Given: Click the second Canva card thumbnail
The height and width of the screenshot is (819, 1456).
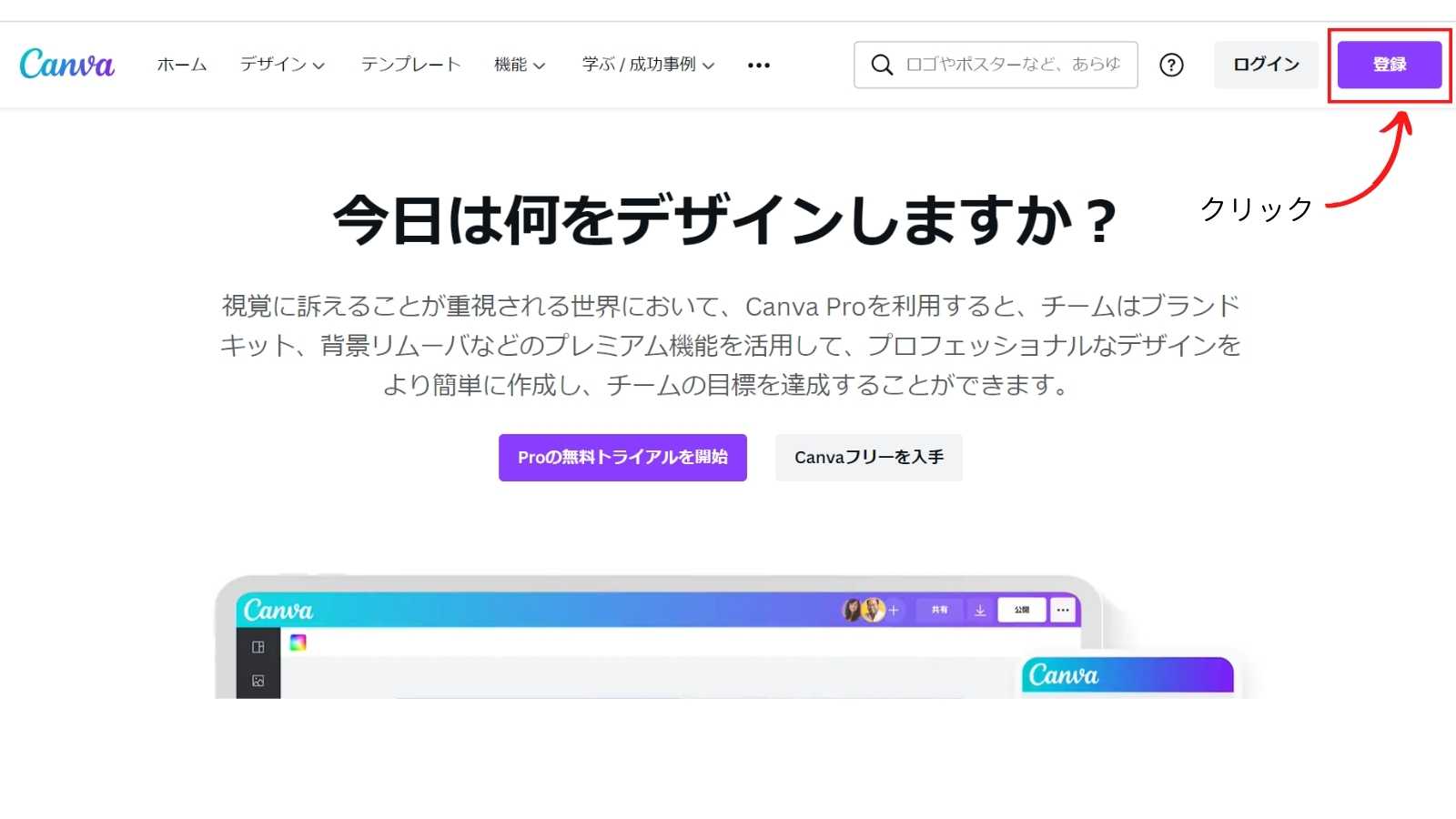Looking at the screenshot, I should tap(1127, 677).
